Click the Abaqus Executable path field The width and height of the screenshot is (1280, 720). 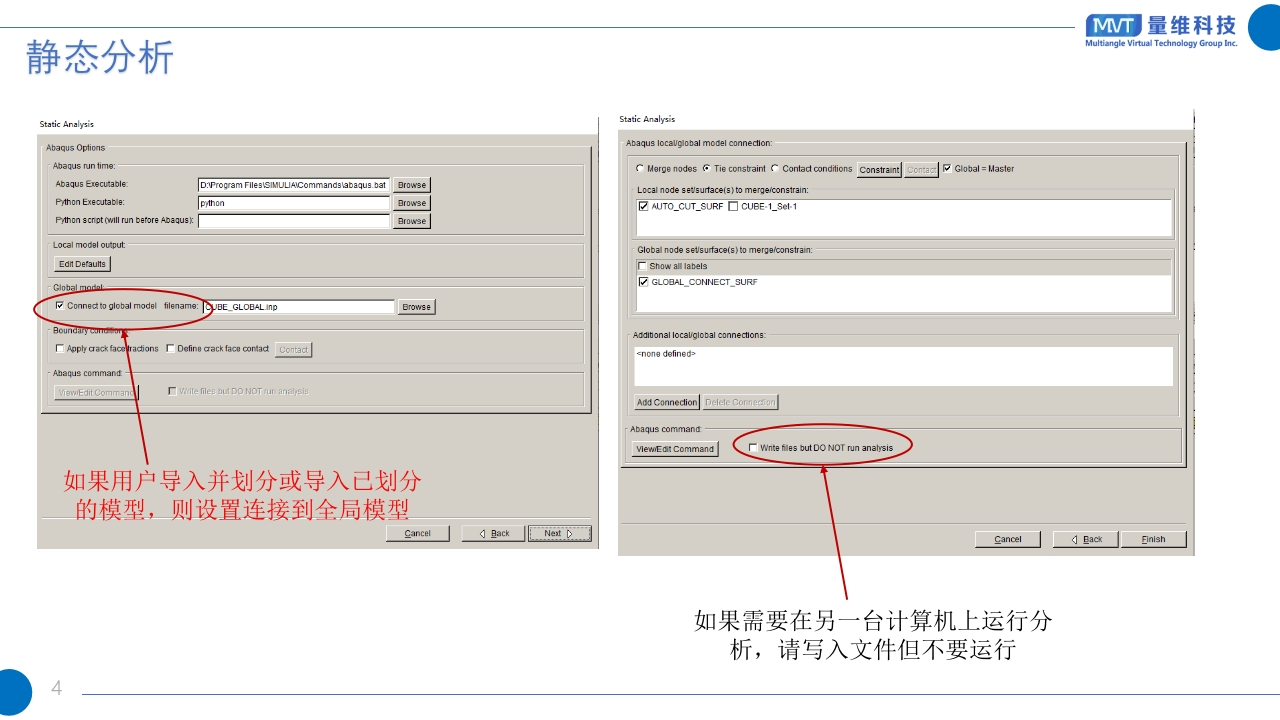[x=293, y=185]
